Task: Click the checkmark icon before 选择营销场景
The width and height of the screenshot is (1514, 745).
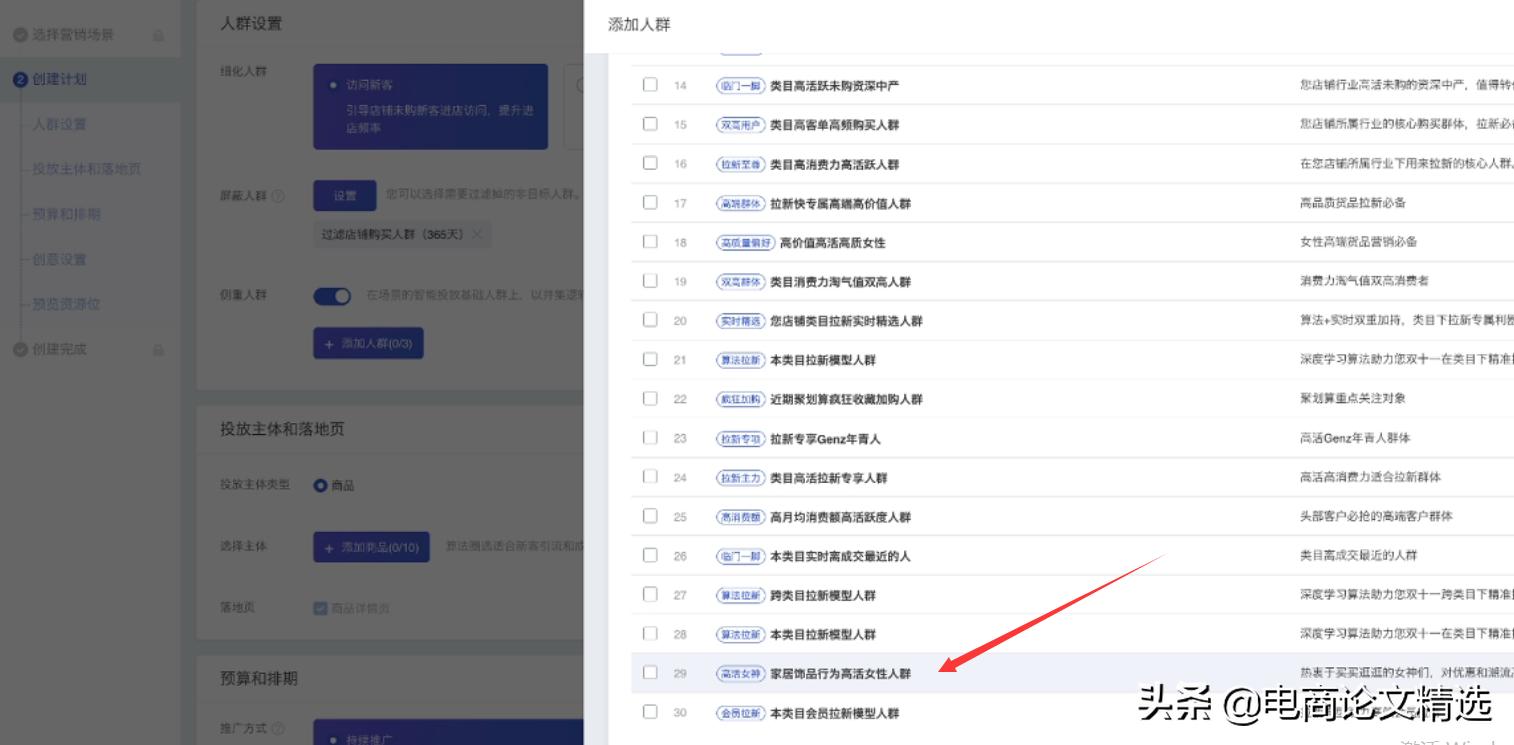Action: [x=19, y=36]
